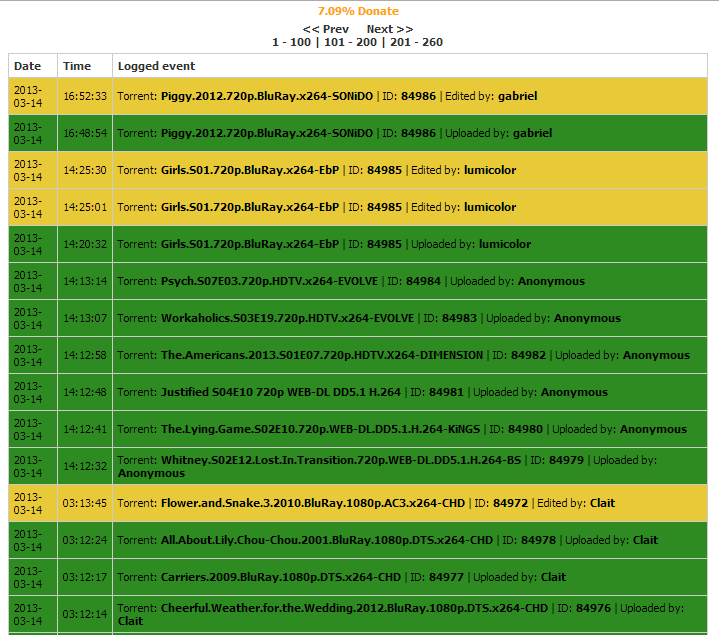Click the date cell in the 03:13:45 row
719x635 pixels.
tap(33, 503)
